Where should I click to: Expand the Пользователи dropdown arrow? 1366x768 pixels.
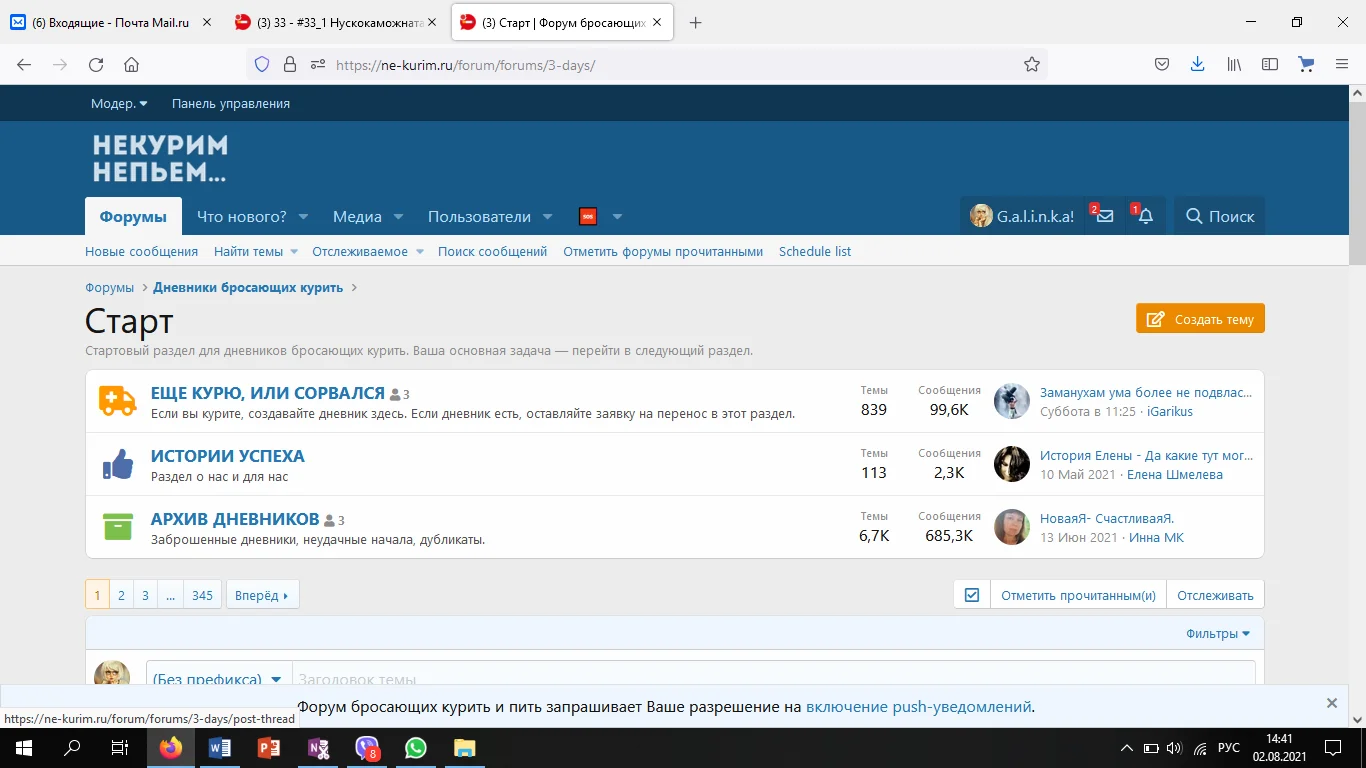547,217
